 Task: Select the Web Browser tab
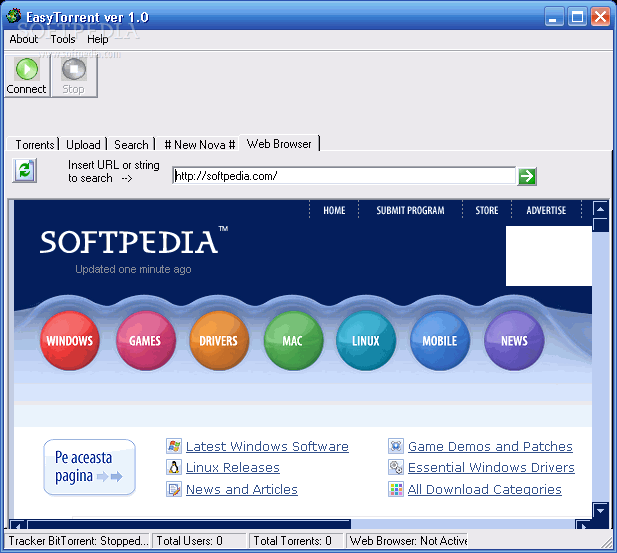279,144
